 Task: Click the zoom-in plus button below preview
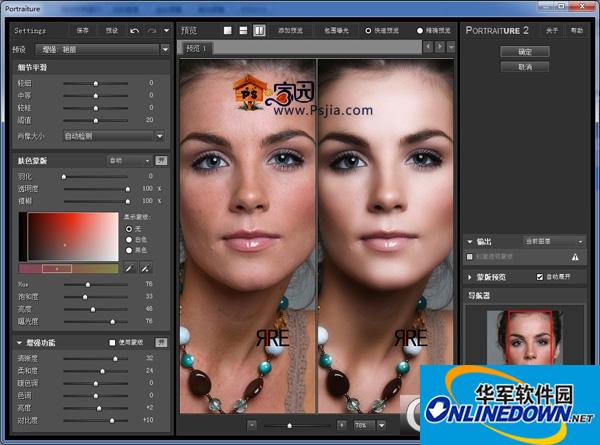[341, 425]
